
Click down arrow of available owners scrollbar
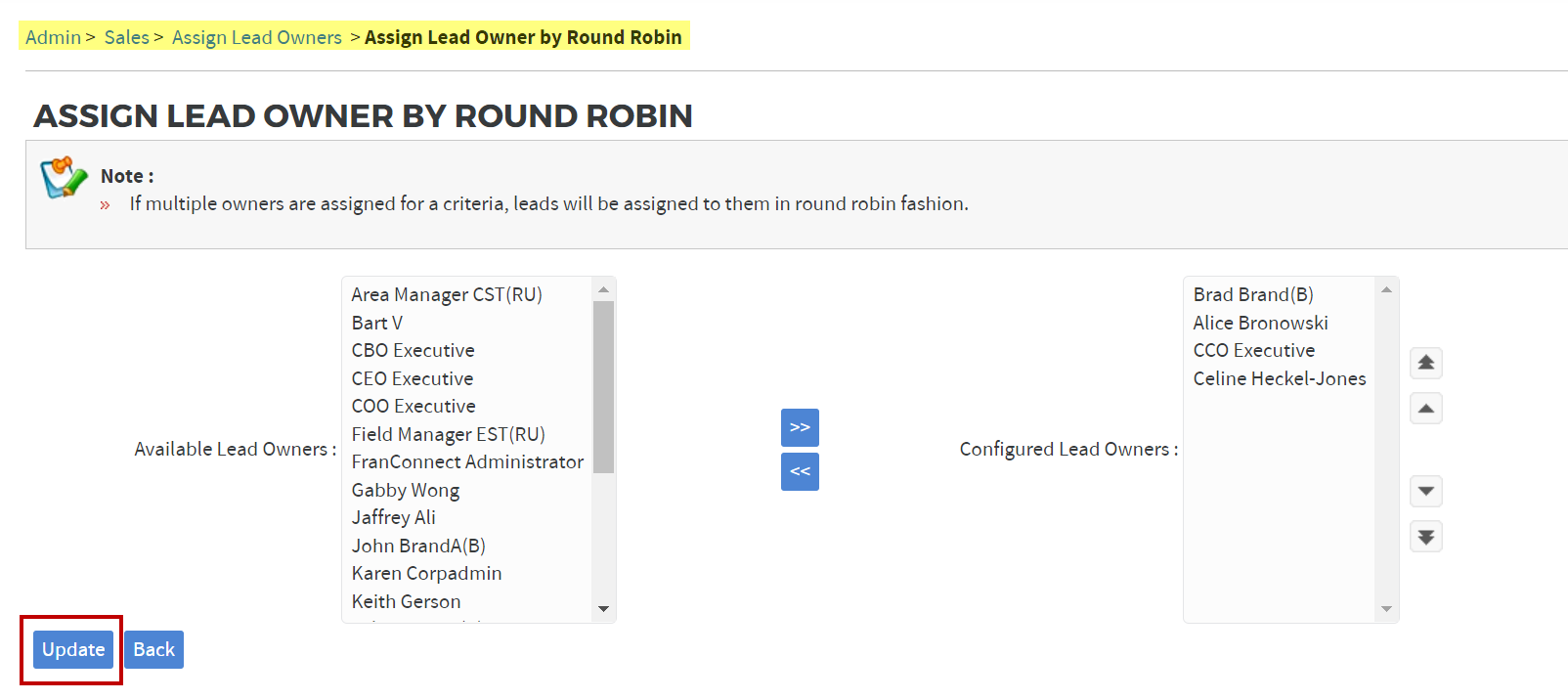(603, 609)
